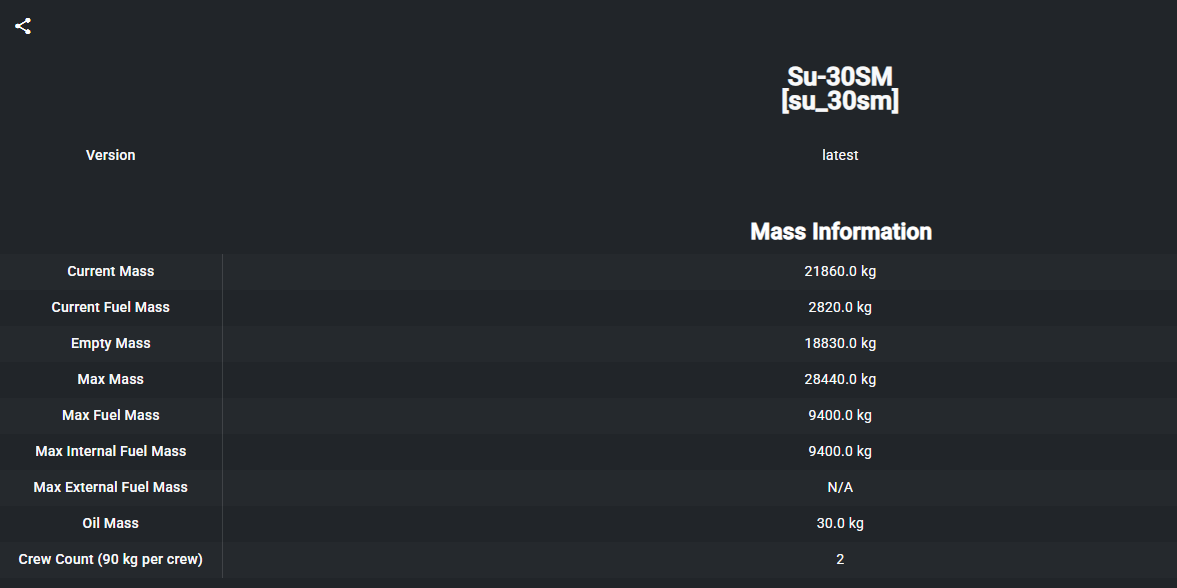Click the 'latest' version value
The width and height of the screenshot is (1177, 588).
(840, 155)
